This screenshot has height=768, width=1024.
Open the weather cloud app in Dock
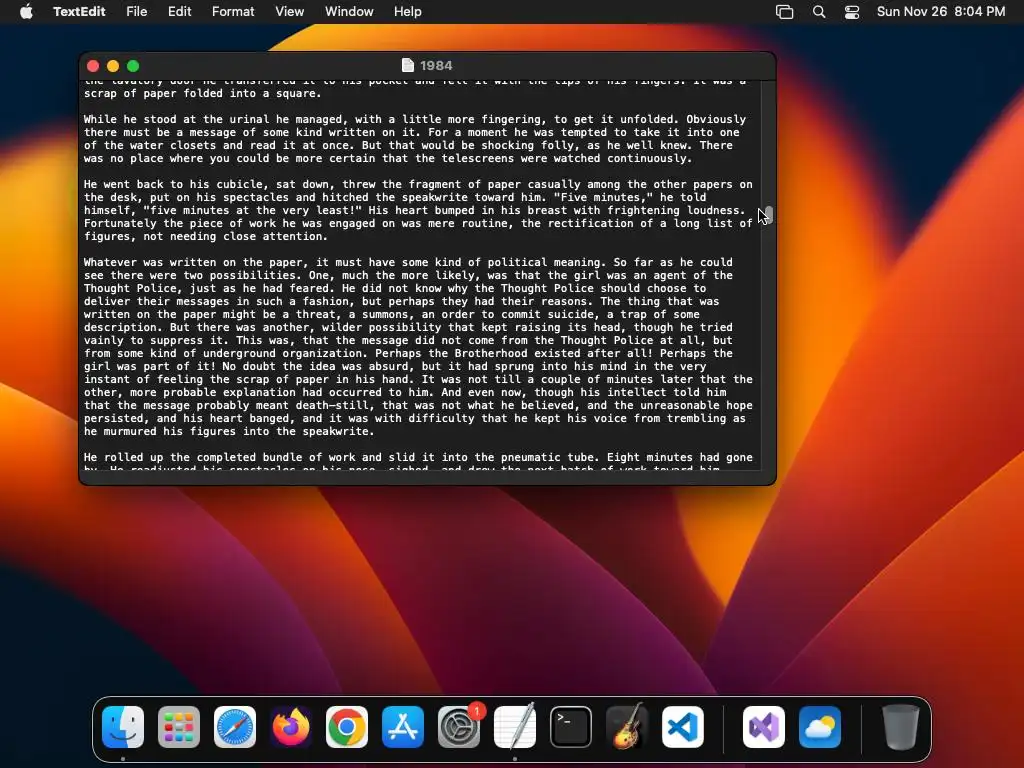pos(820,727)
